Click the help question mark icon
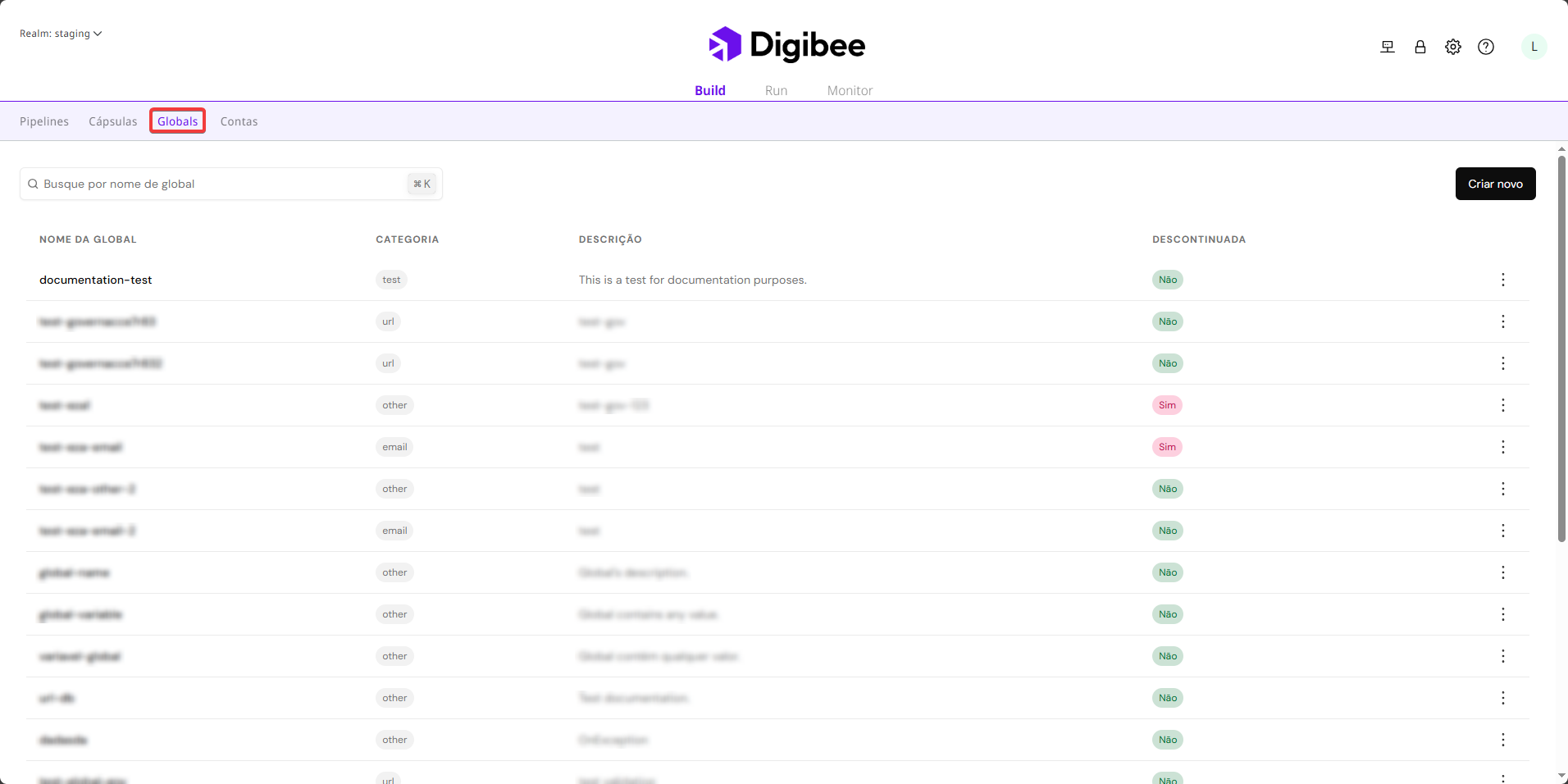This screenshot has height=784, width=1568. 1485,47
